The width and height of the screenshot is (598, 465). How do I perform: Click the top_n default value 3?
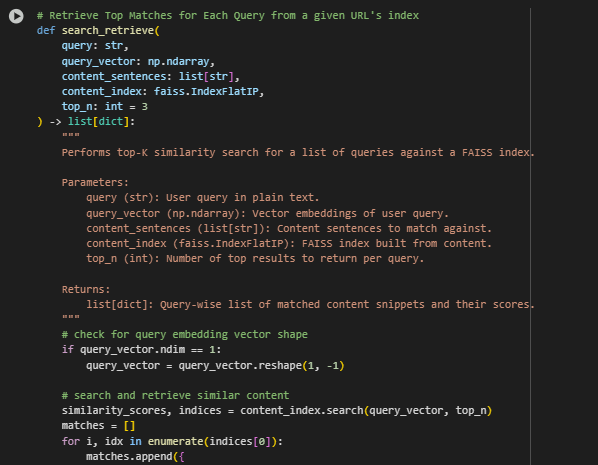[145, 107]
